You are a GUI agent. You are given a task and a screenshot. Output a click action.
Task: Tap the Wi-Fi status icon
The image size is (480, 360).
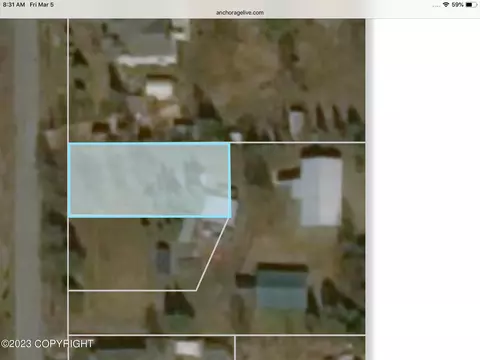tap(446, 5)
